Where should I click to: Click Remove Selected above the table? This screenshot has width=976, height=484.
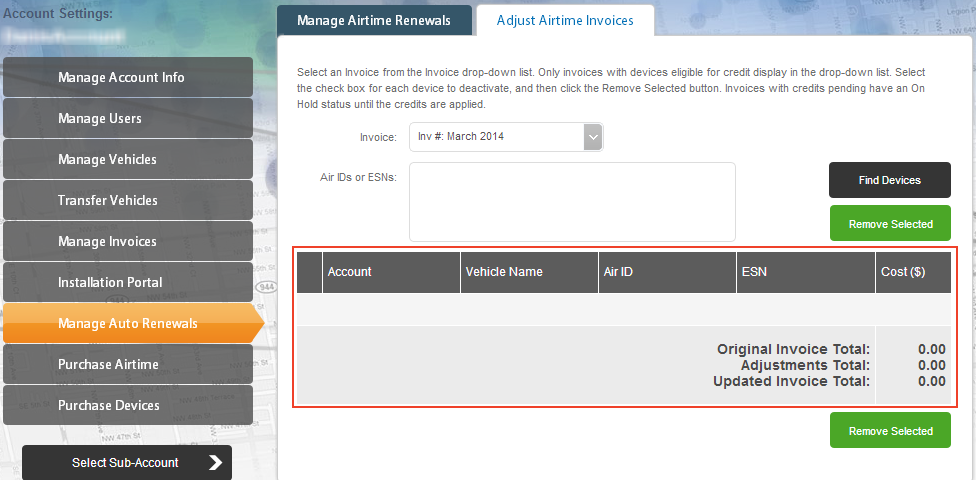pos(890,223)
